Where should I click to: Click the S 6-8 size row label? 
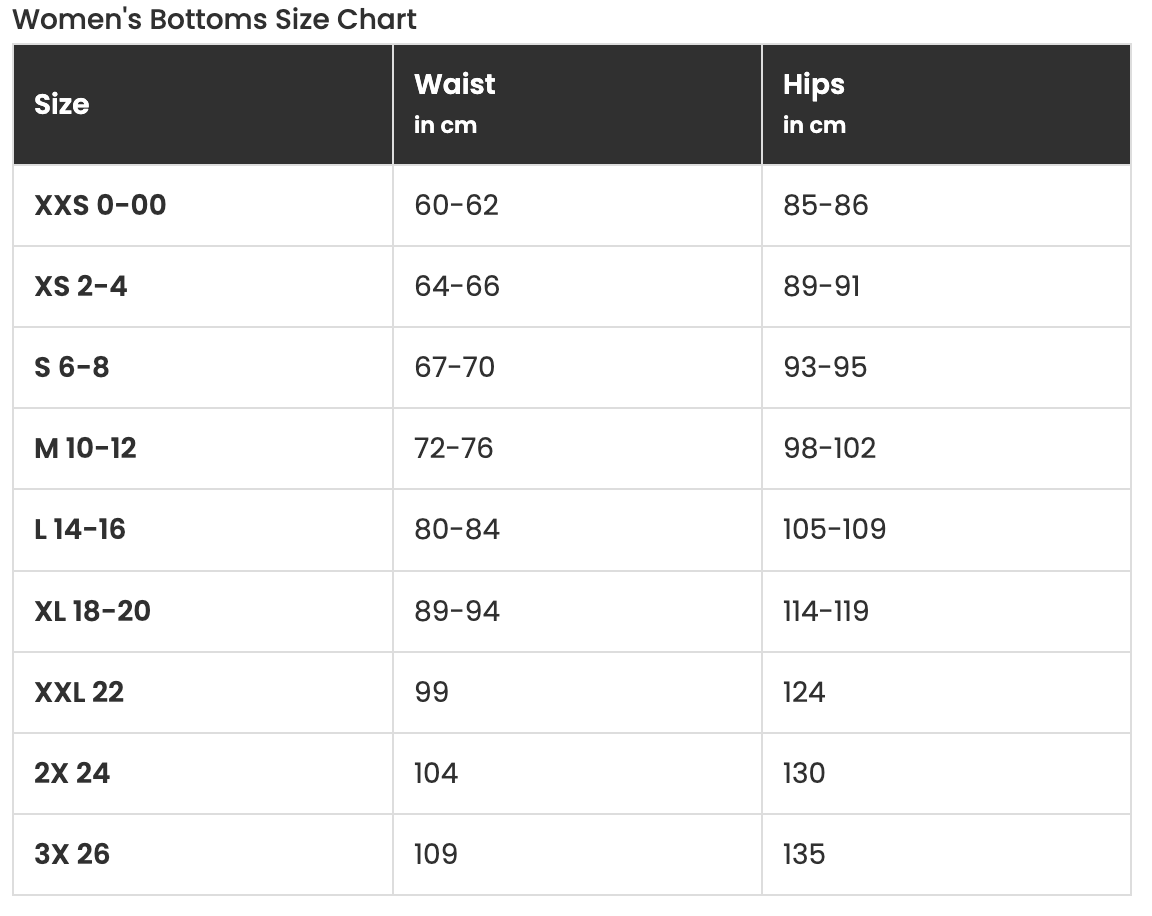[x=72, y=367]
